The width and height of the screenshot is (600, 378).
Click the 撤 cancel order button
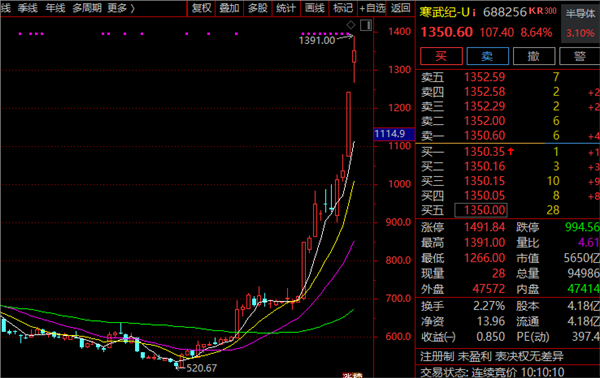pyautogui.click(x=534, y=56)
